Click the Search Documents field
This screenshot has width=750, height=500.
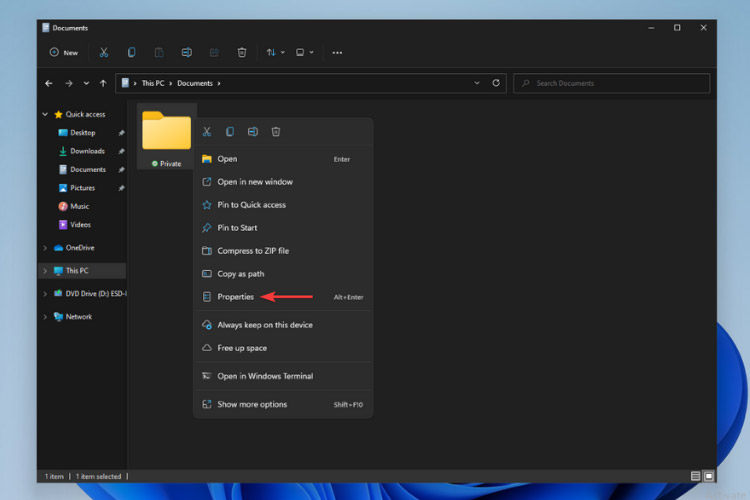(x=611, y=83)
